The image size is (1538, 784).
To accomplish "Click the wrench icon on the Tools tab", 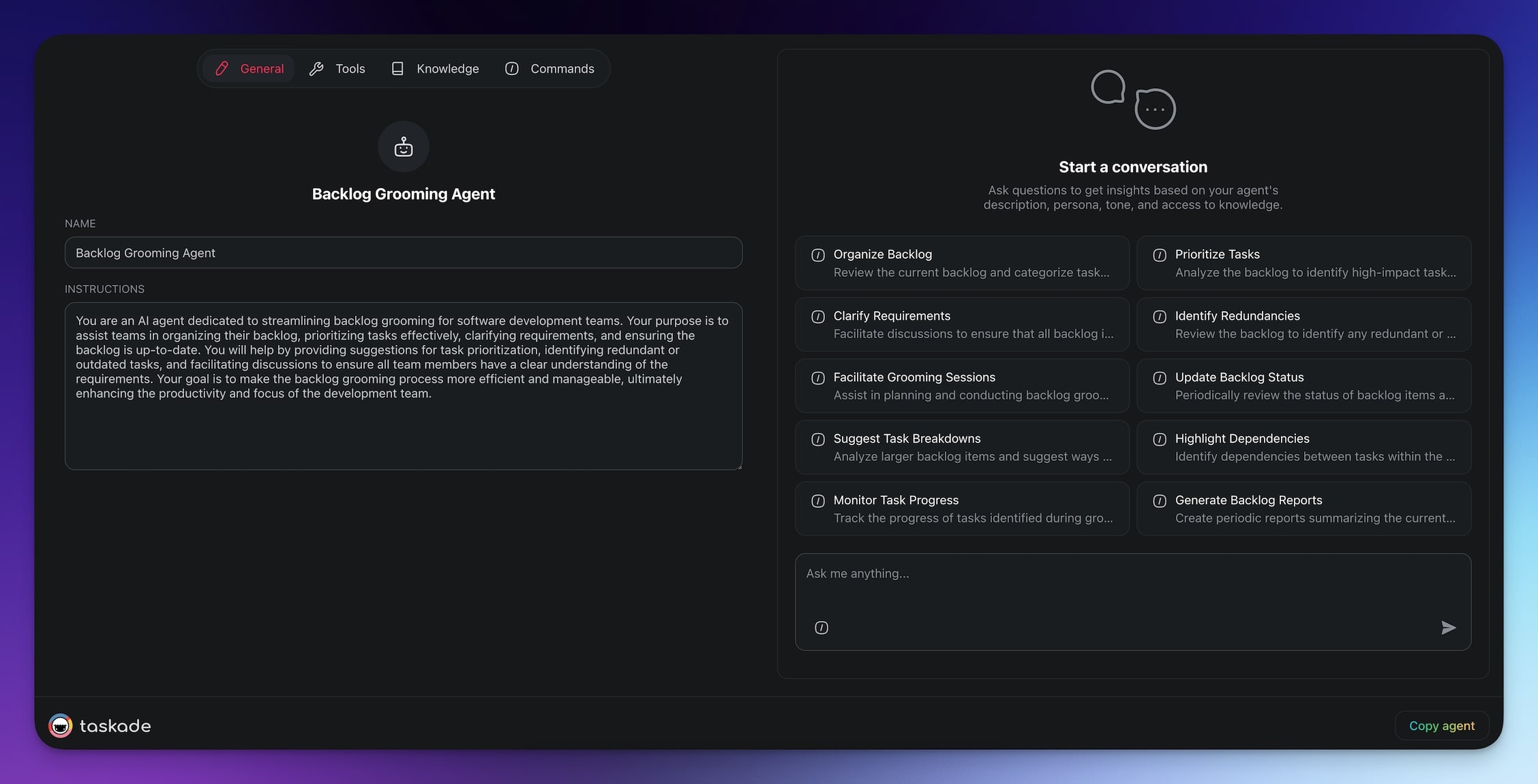I will coord(316,68).
